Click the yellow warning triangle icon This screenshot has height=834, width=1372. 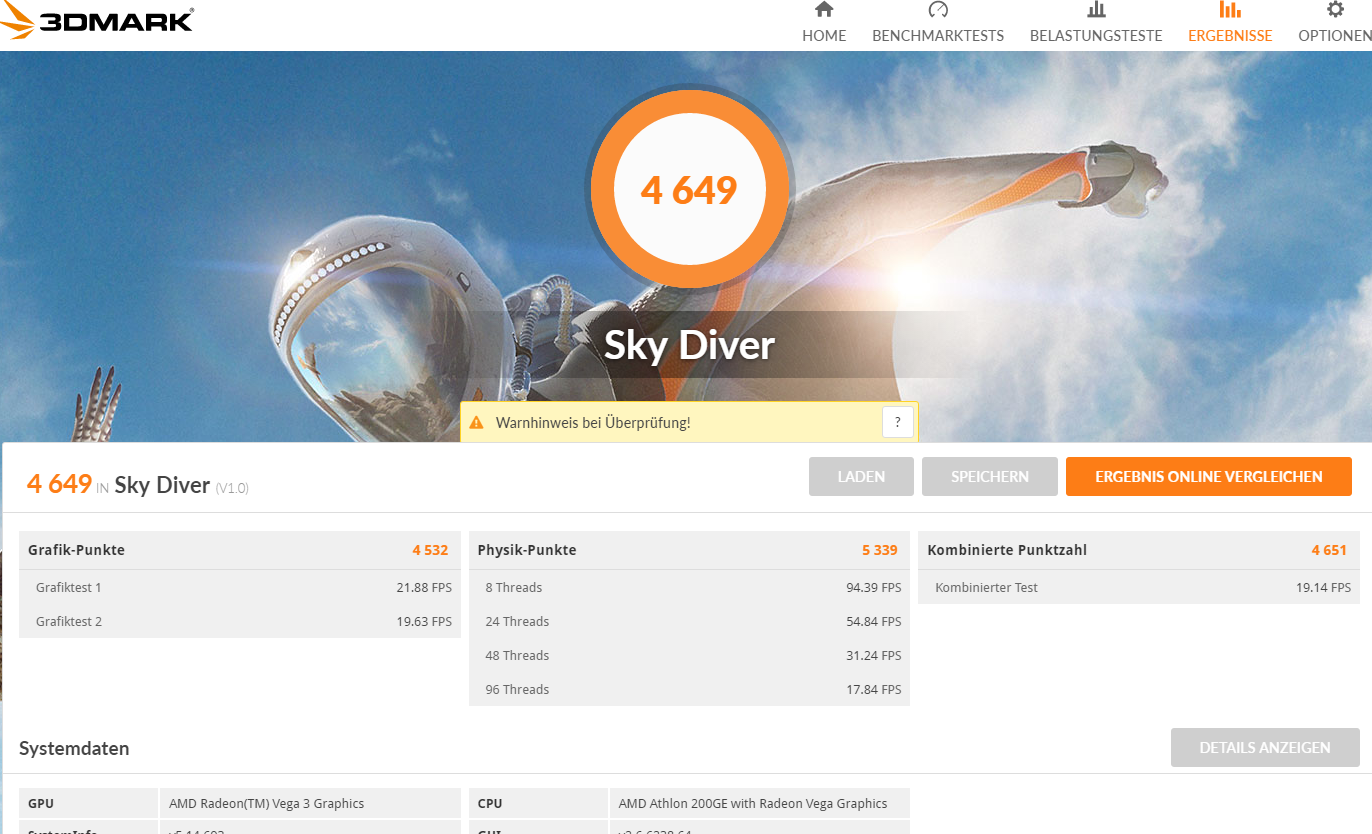[476, 423]
